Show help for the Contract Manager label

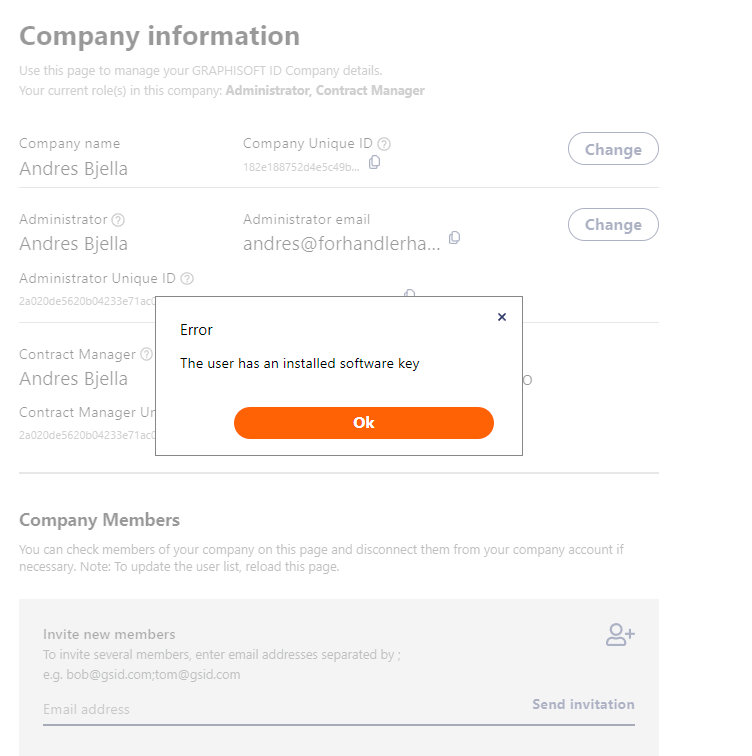tap(147, 354)
